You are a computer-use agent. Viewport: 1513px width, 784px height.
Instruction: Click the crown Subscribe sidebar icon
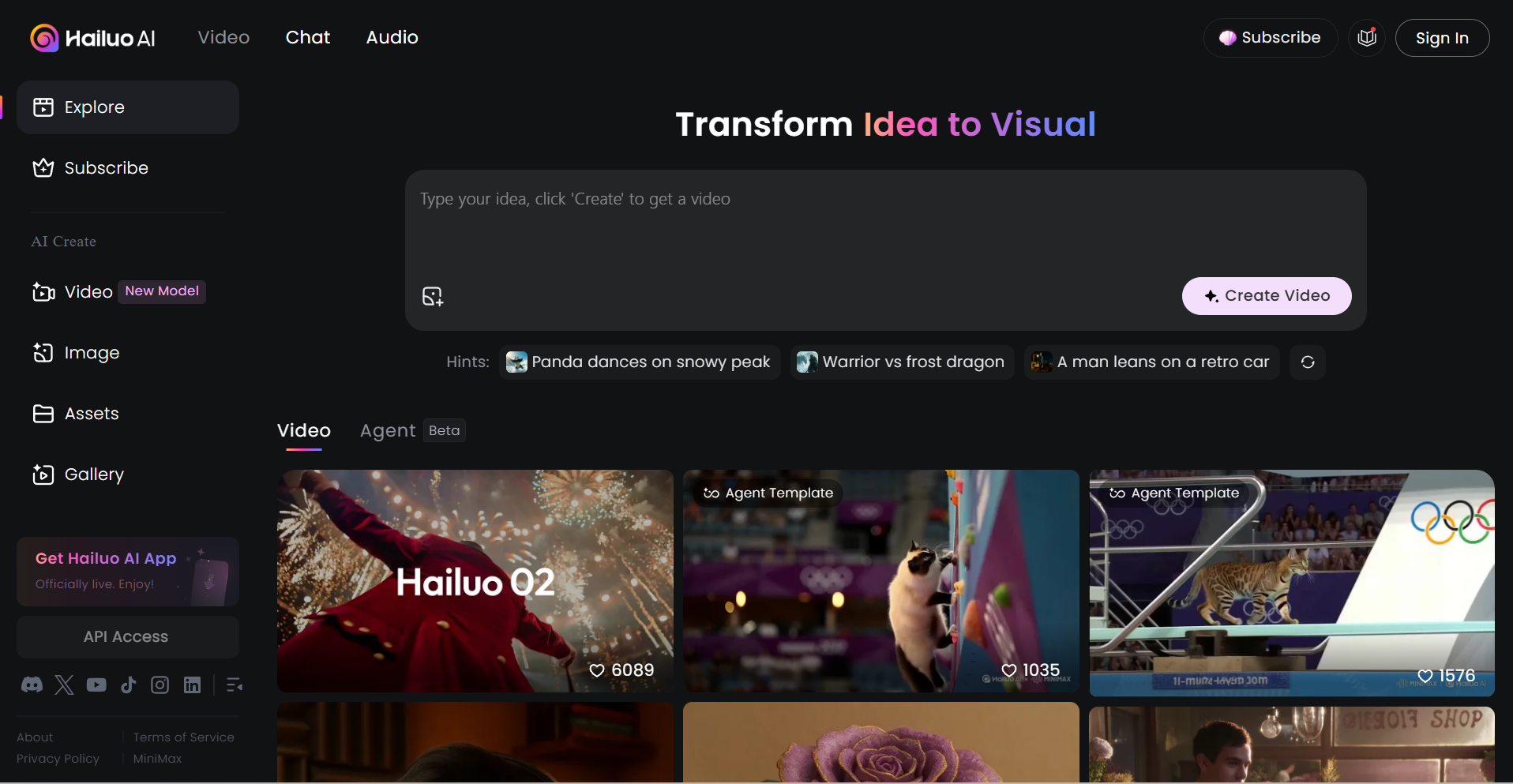tap(43, 168)
